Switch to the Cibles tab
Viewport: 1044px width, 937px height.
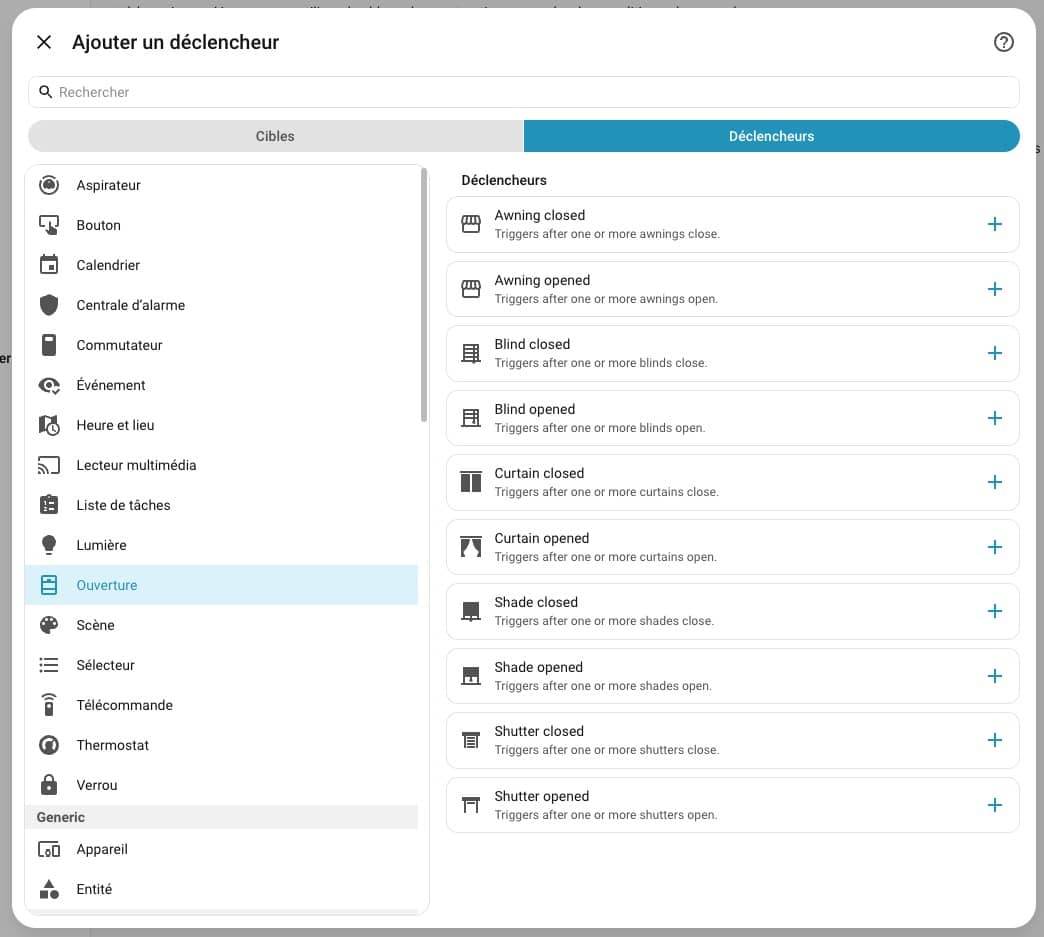(x=275, y=136)
